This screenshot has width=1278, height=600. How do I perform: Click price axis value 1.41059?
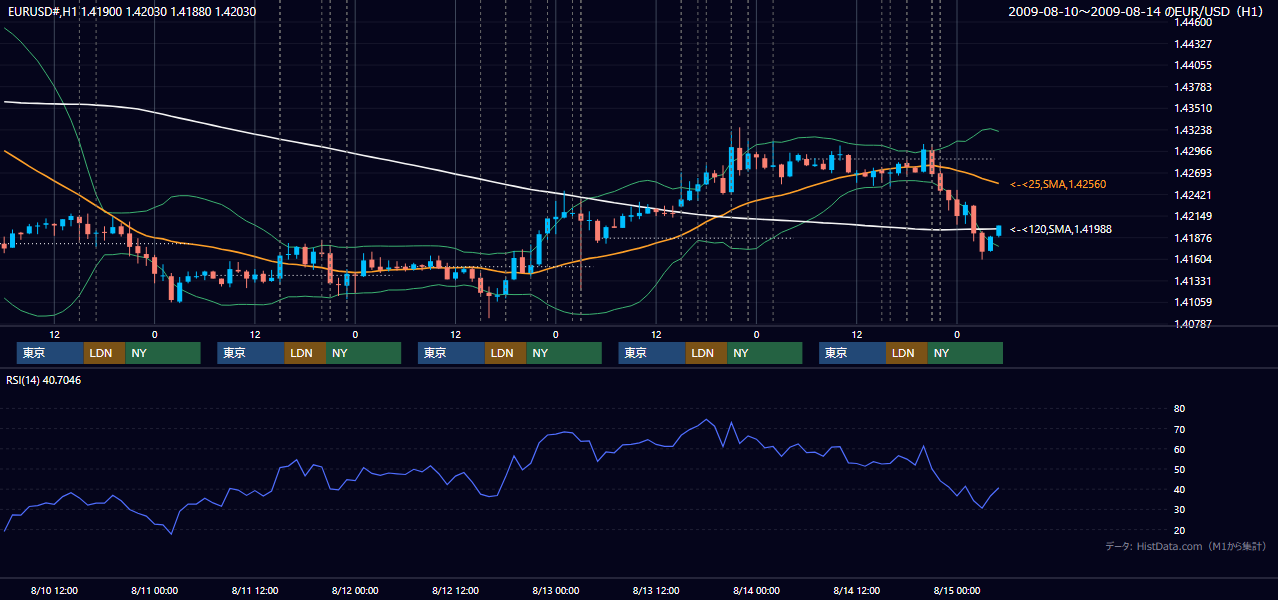[1192, 302]
